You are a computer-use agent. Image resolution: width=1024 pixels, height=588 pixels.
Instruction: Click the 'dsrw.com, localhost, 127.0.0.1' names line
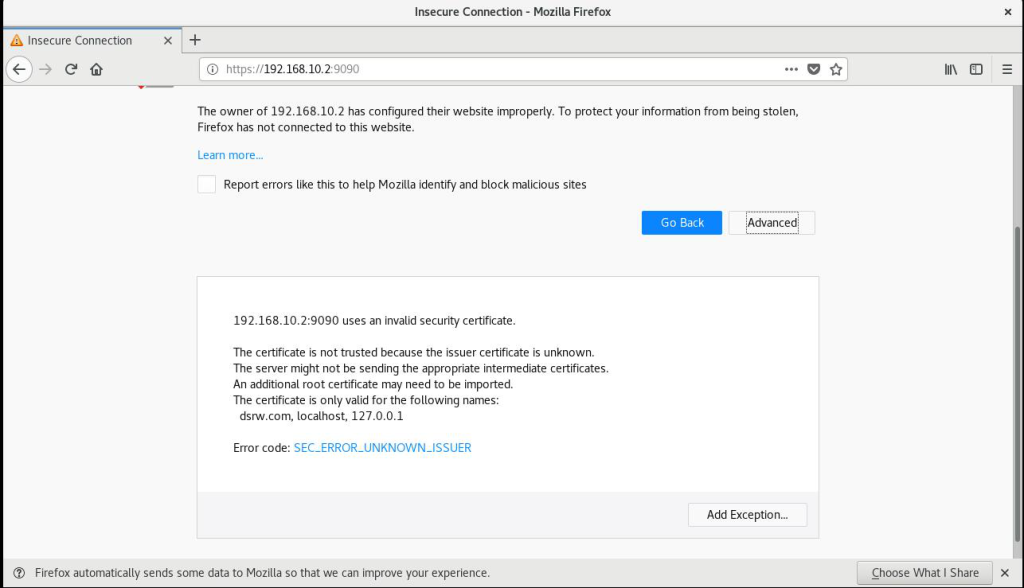(x=321, y=416)
